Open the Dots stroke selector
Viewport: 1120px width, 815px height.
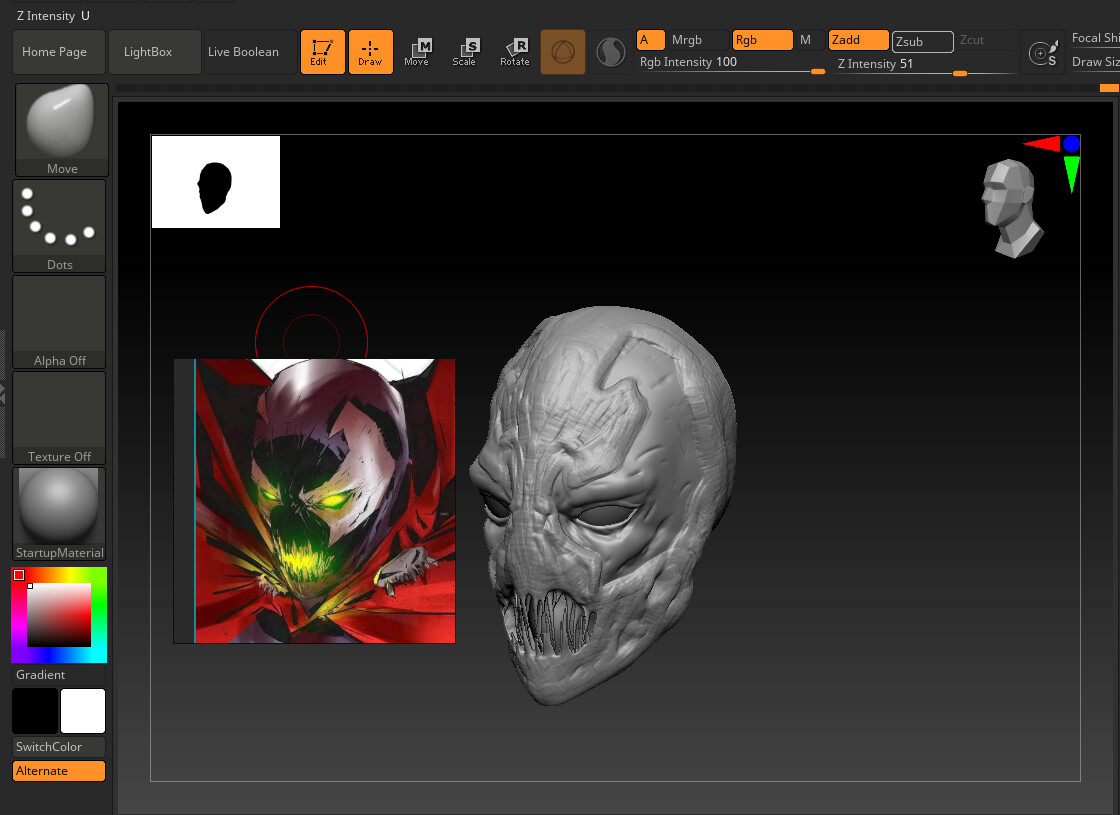tap(58, 221)
